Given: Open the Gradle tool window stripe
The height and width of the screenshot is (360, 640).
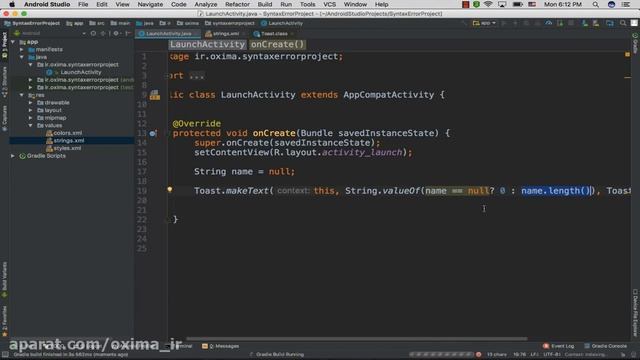Looking at the screenshot, I should [635, 43].
